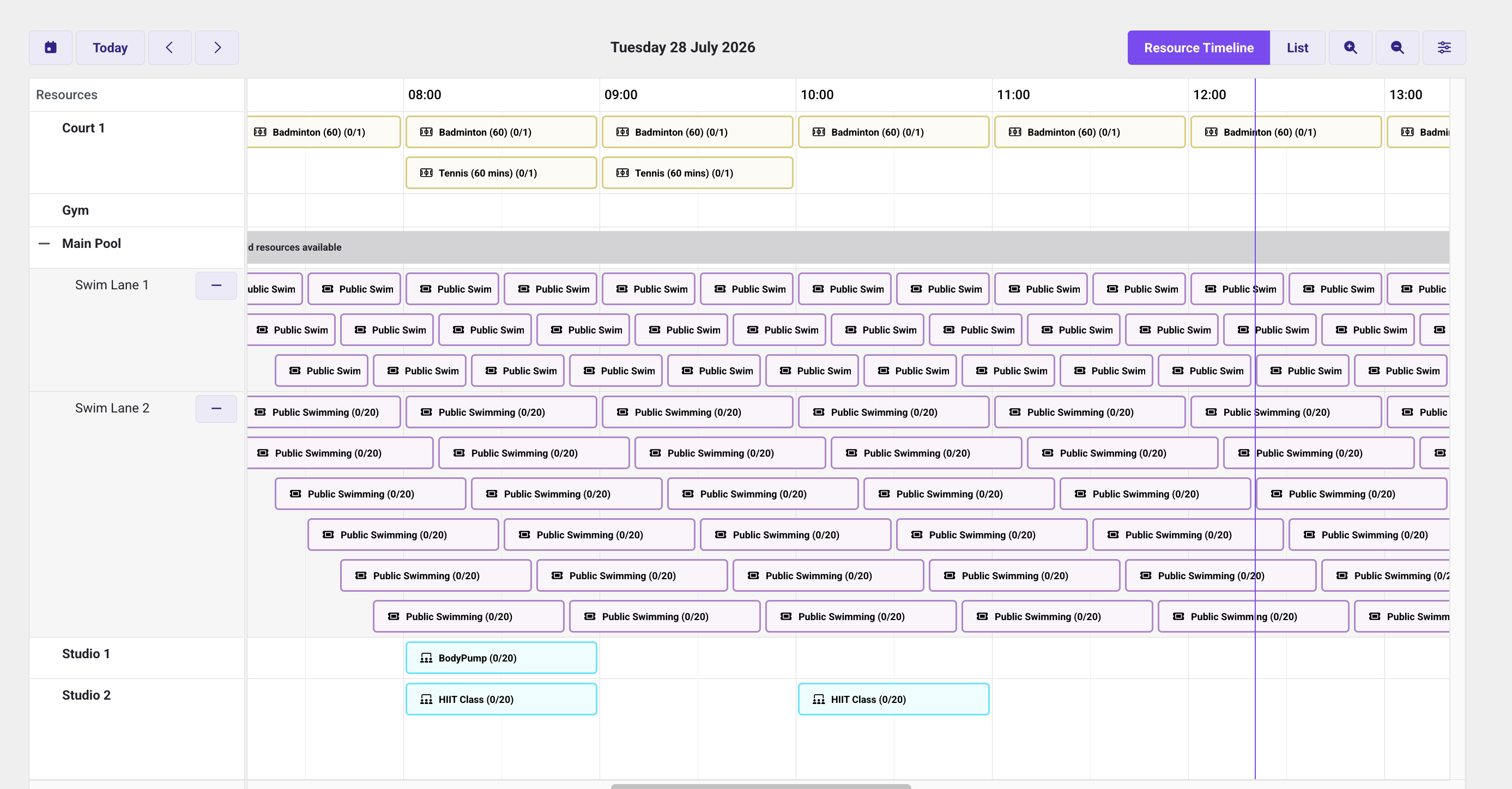Click the group icon on the 10:00 HIIT Class
This screenshot has height=789, width=1512.
(818, 699)
